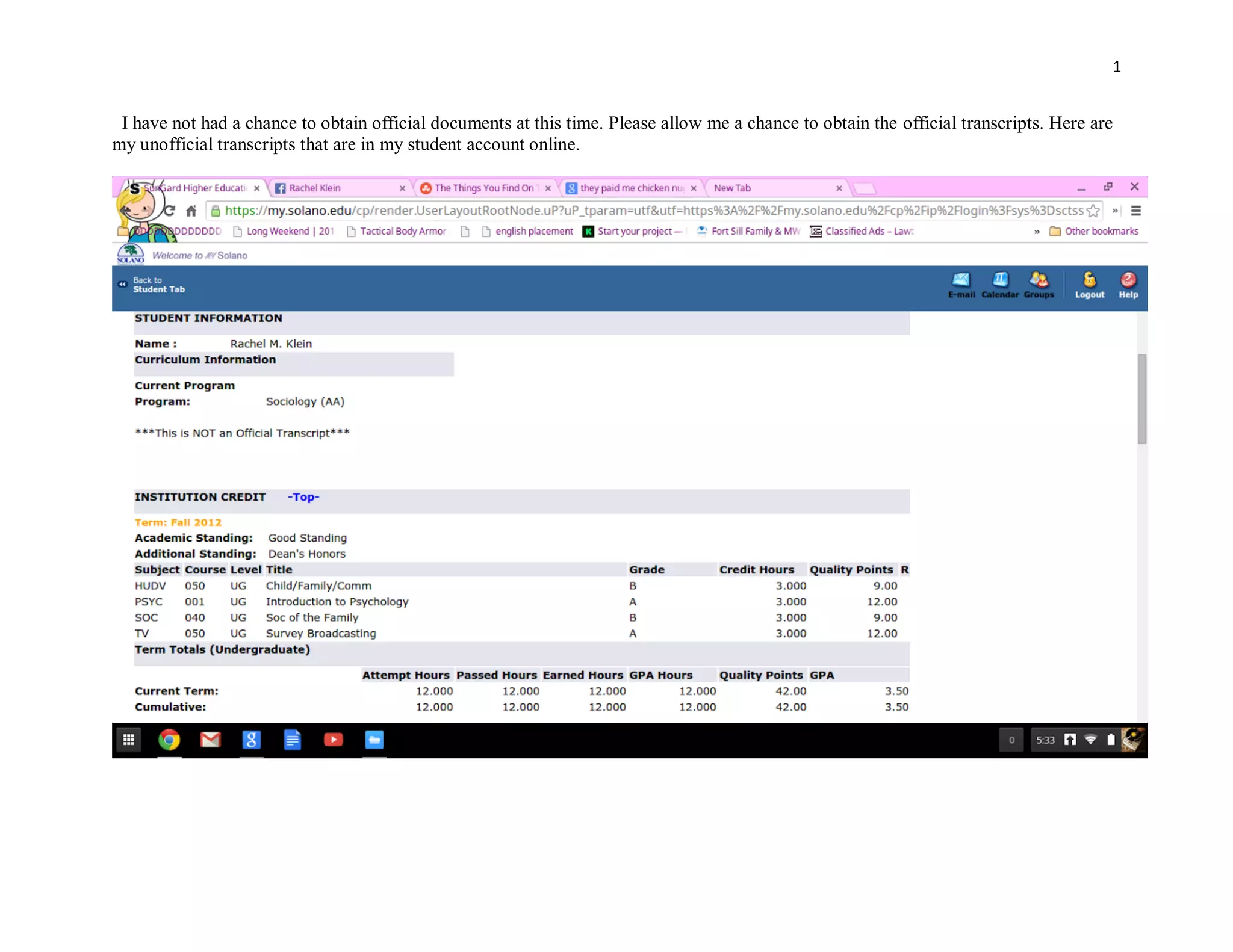1233x952 pixels.
Task: Open the Files app in the shelf
Action: coord(374,740)
